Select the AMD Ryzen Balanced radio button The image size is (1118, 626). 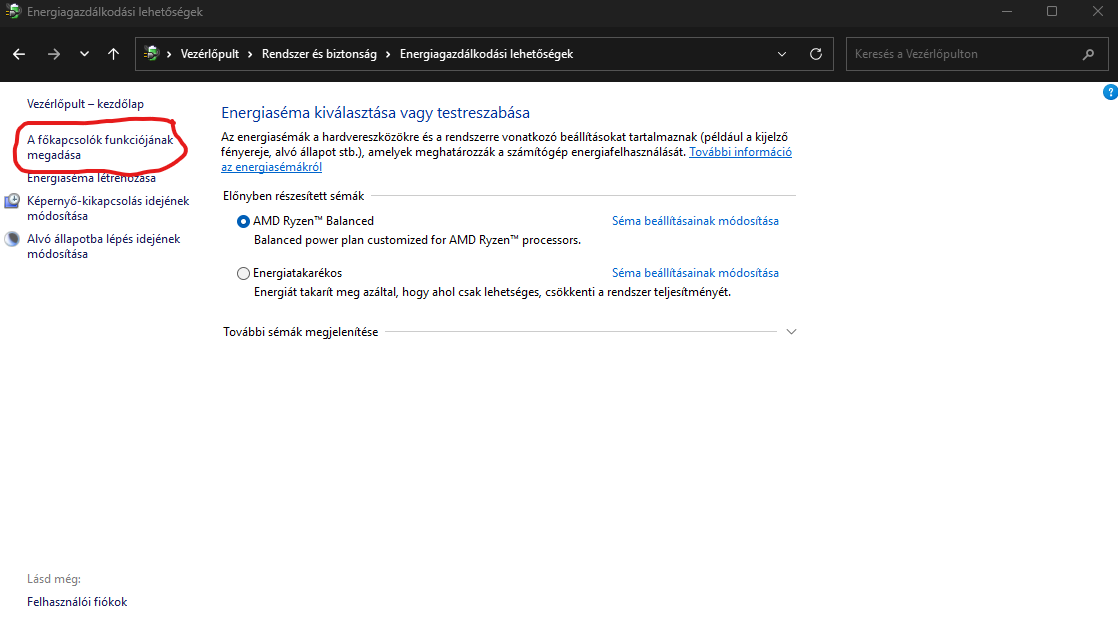pos(243,221)
